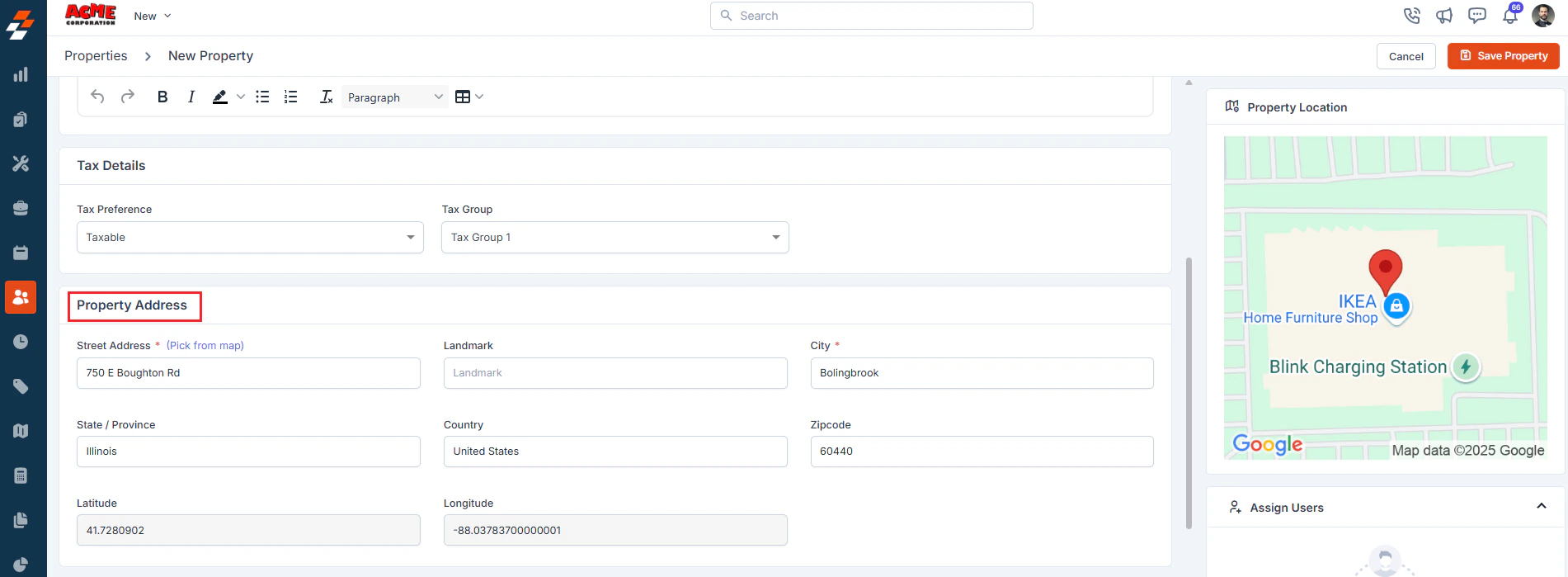Open the announcements megaphone icon
Screen dimensions: 1568x577
point(1444,16)
